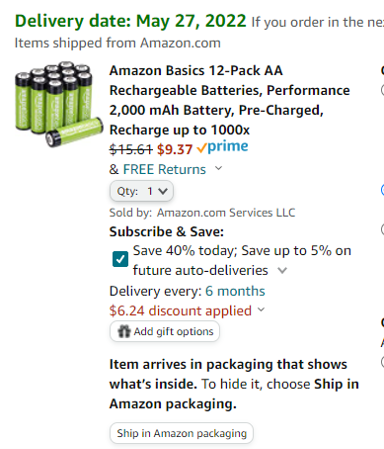
Task: Change the 6 months delivery frequency
Action: click(x=235, y=291)
